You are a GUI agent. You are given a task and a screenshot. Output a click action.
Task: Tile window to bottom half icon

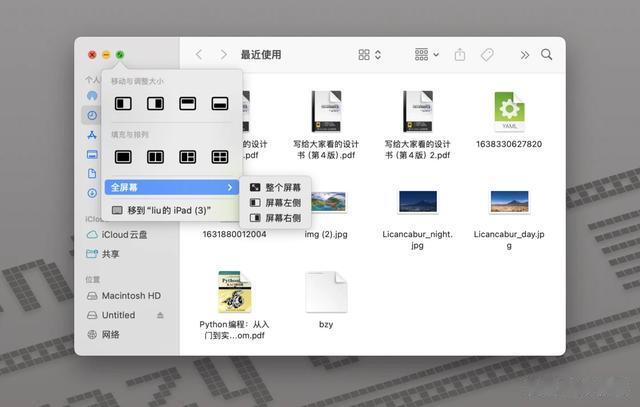220,104
